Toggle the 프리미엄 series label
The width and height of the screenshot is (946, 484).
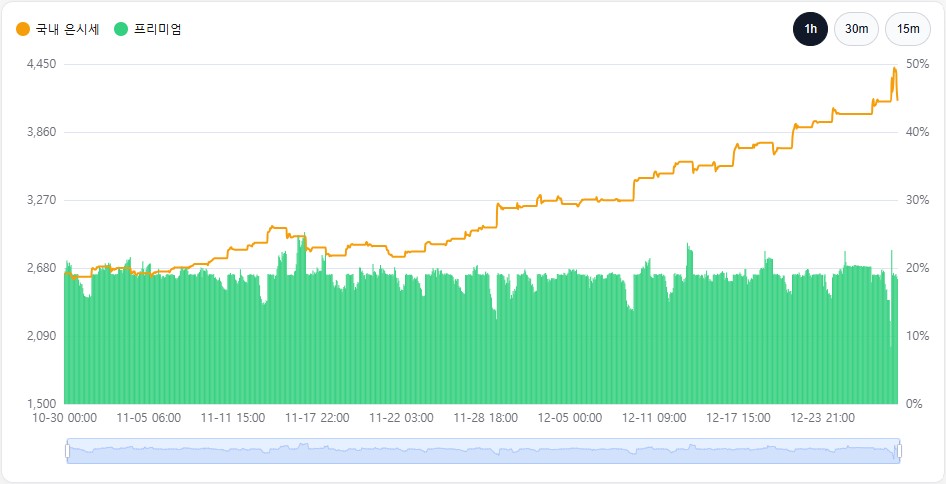[x=158, y=29]
